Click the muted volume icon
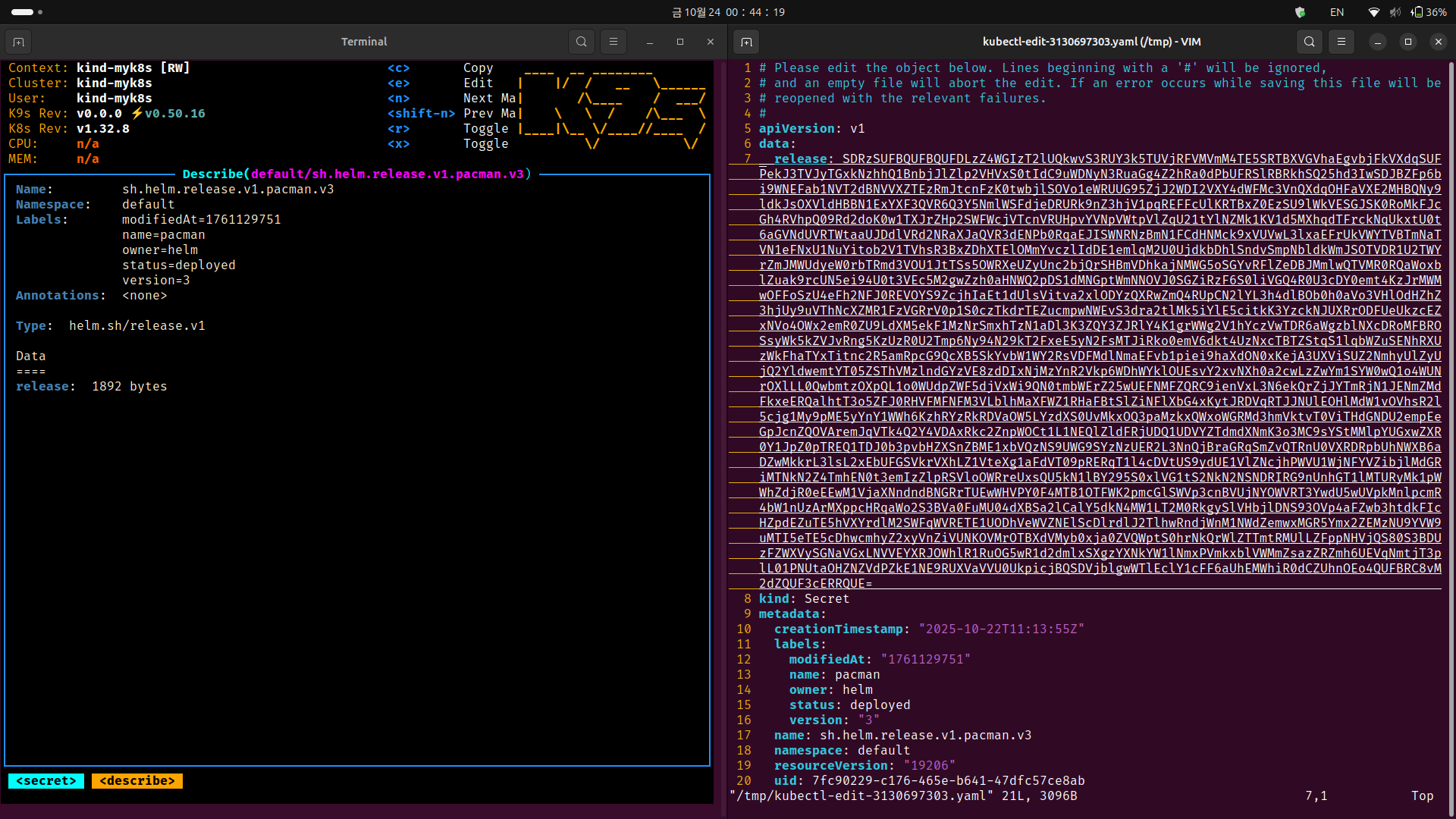The height and width of the screenshot is (819, 1456). pos(1395,12)
